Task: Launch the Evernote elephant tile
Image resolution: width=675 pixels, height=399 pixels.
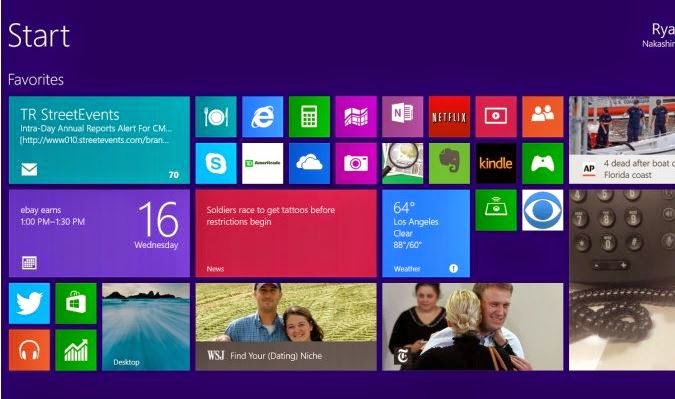Action: coord(449,164)
